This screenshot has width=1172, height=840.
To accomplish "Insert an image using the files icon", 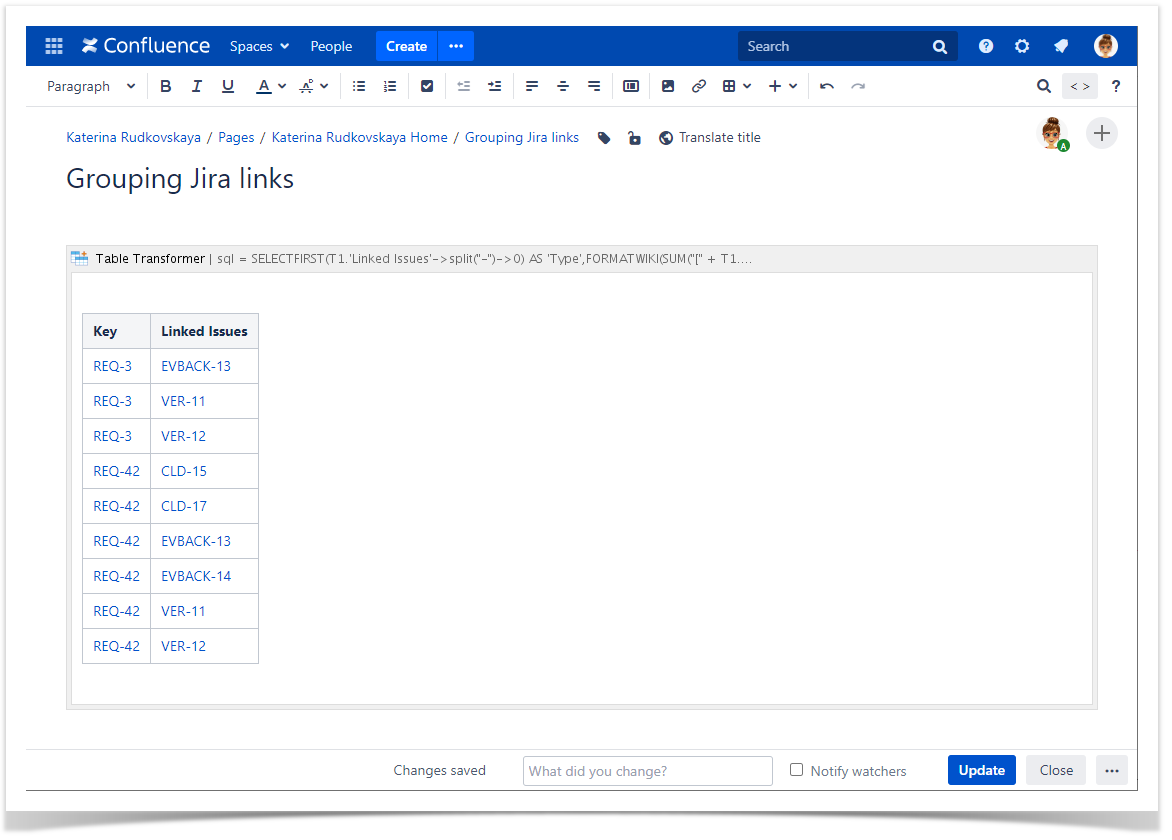I will (668, 87).
